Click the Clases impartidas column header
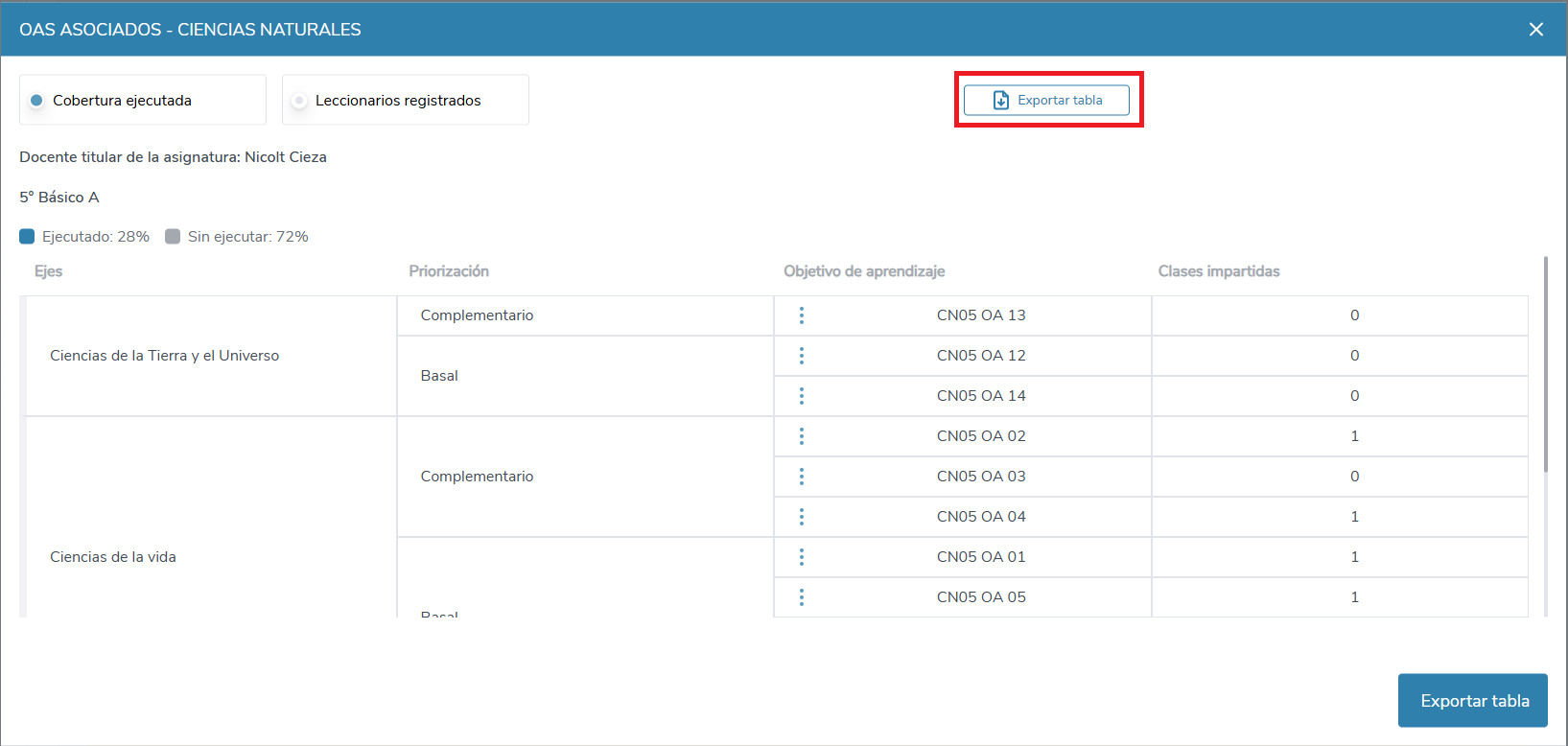This screenshot has width=1568, height=746. pos(1219,271)
